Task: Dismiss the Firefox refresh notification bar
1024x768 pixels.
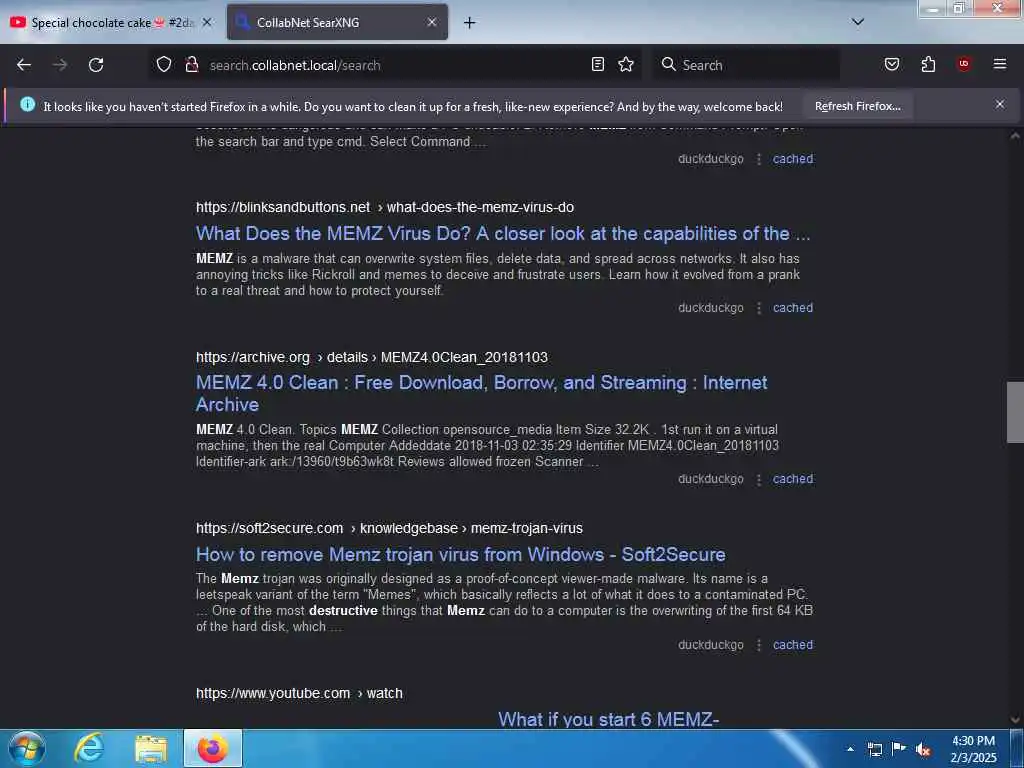Action: tap(1000, 104)
